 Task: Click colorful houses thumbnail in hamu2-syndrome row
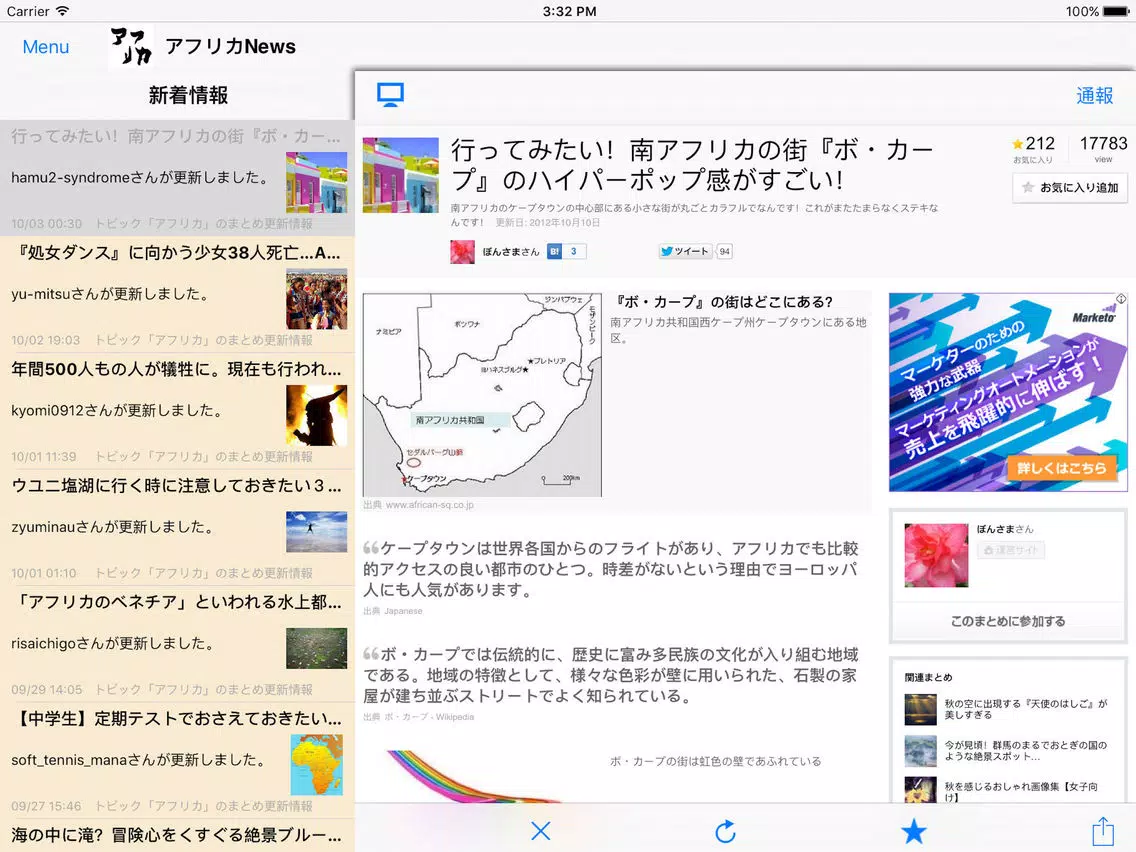pos(317,182)
